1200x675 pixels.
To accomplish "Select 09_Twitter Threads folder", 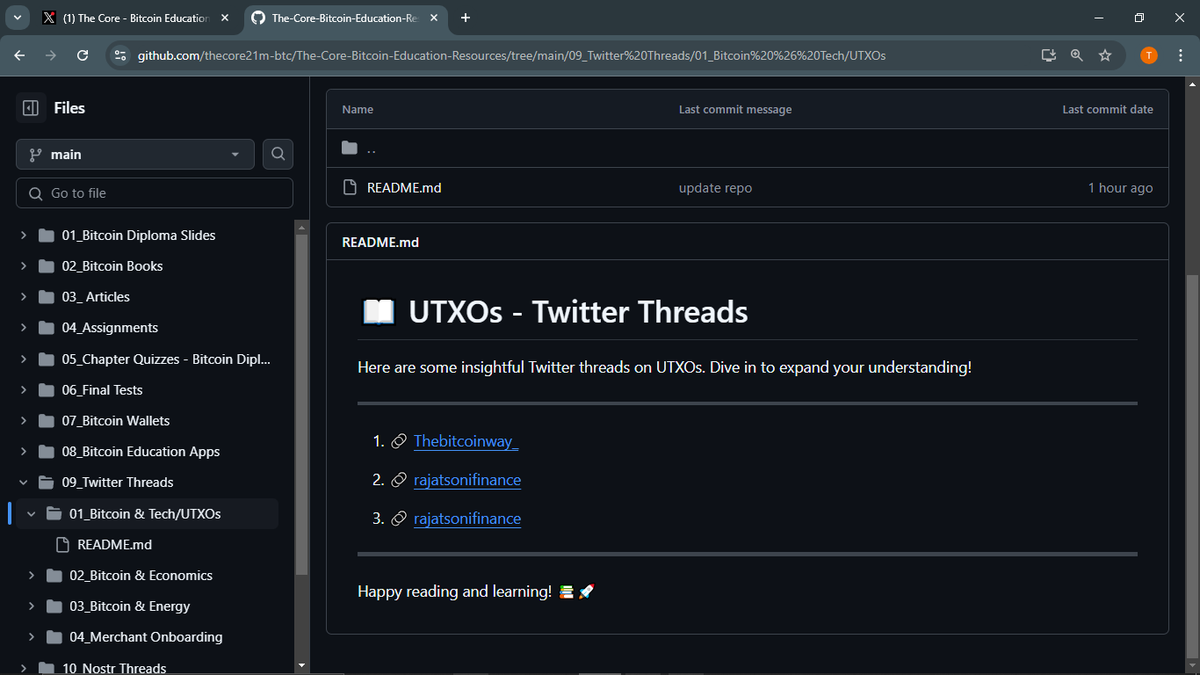I will (117, 482).
